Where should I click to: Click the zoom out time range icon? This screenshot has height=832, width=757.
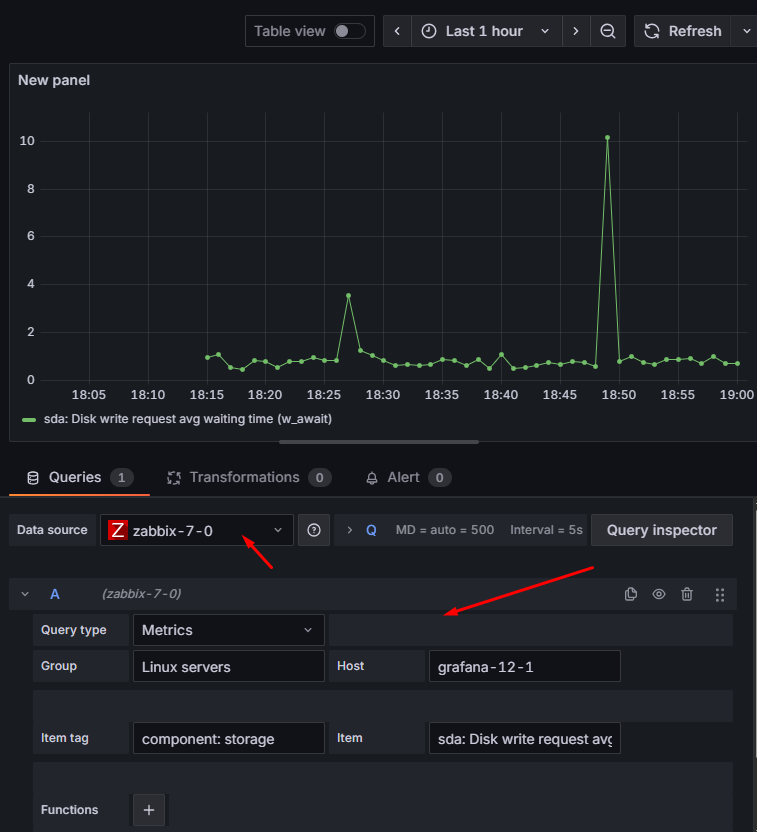(x=607, y=31)
